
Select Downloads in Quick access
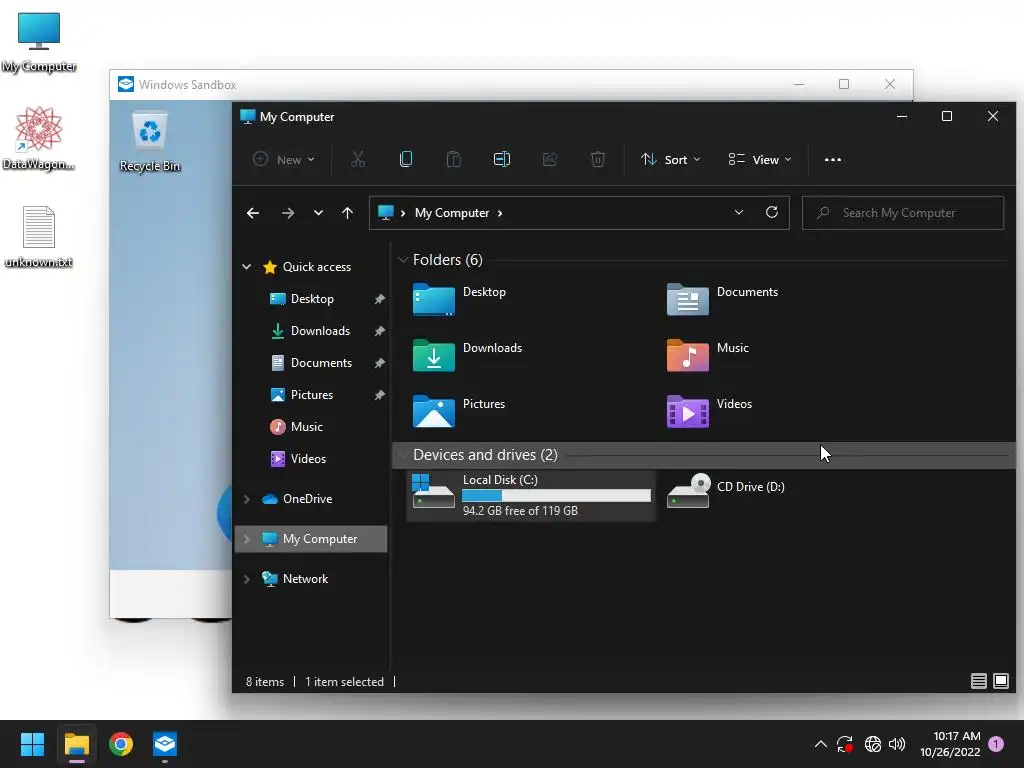click(x=320, y=330)
